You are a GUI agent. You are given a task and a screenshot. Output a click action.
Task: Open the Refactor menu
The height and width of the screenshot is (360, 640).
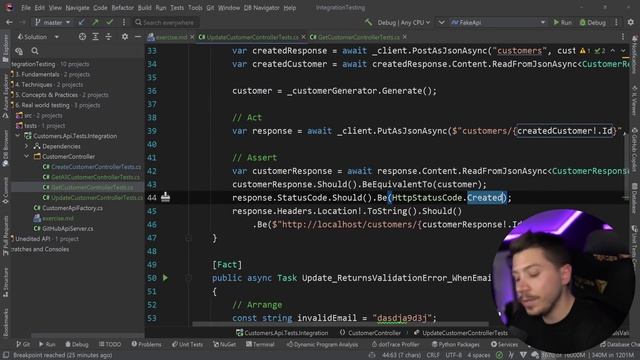[122, 8]
